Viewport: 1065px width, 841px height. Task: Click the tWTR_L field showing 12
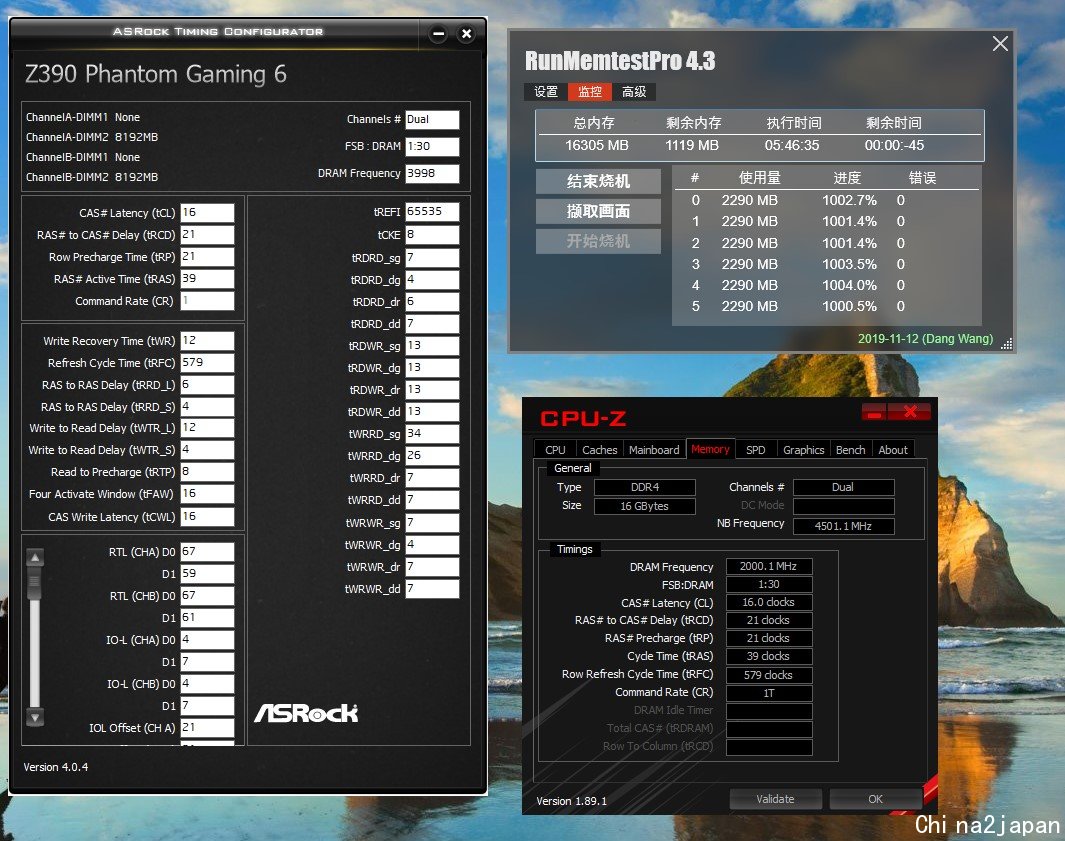pos(207,428)
